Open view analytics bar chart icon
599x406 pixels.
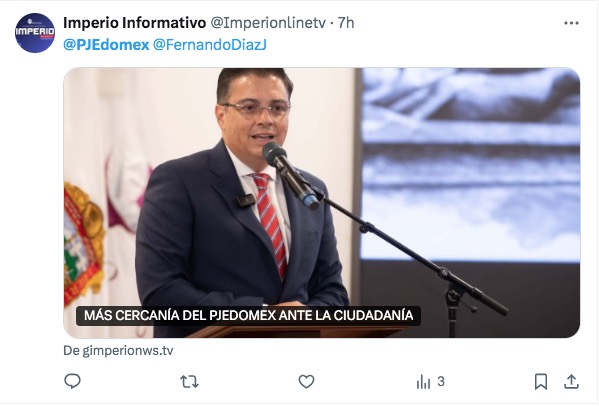423,382
